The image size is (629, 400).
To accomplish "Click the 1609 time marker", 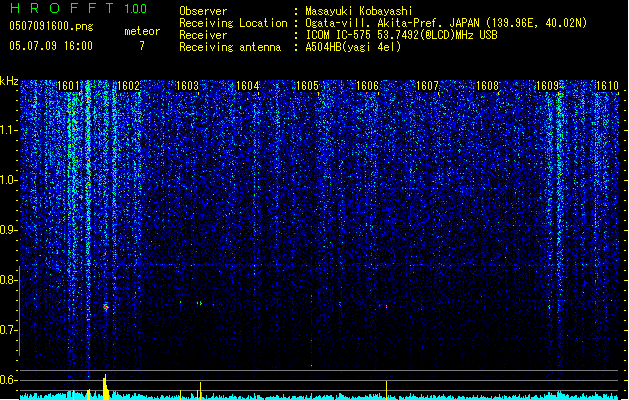I will coord(547,86).
